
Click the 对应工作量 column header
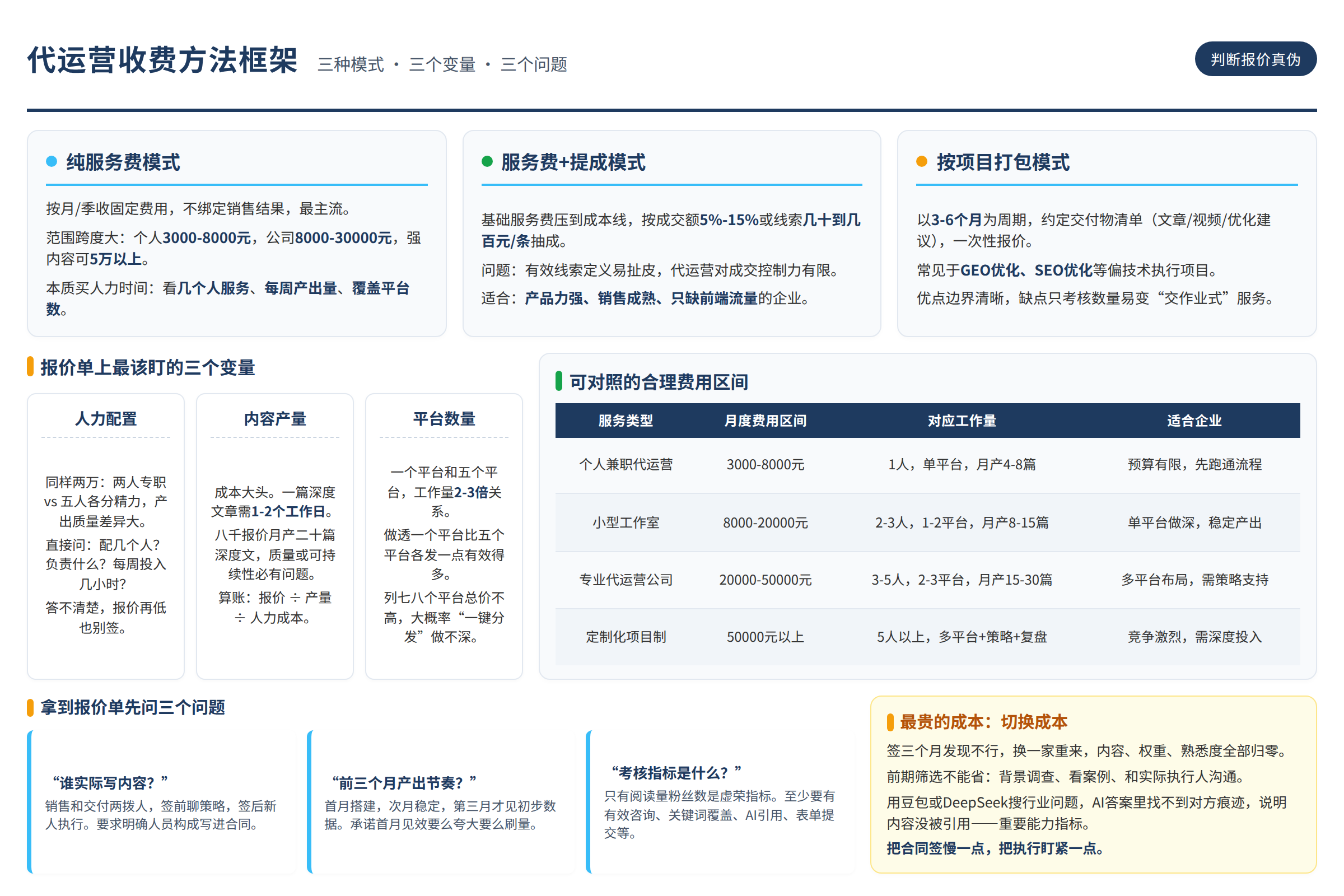[x=962, y=421]
